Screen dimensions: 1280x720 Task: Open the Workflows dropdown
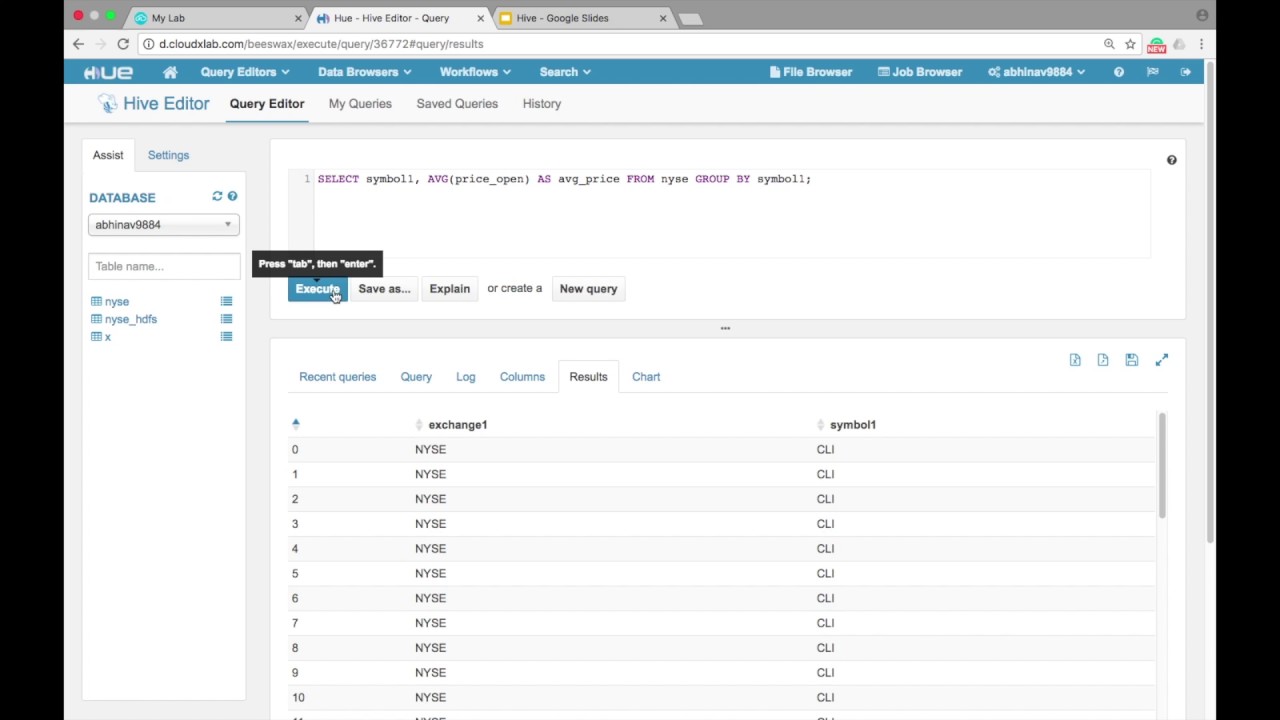tap(475, 72)
